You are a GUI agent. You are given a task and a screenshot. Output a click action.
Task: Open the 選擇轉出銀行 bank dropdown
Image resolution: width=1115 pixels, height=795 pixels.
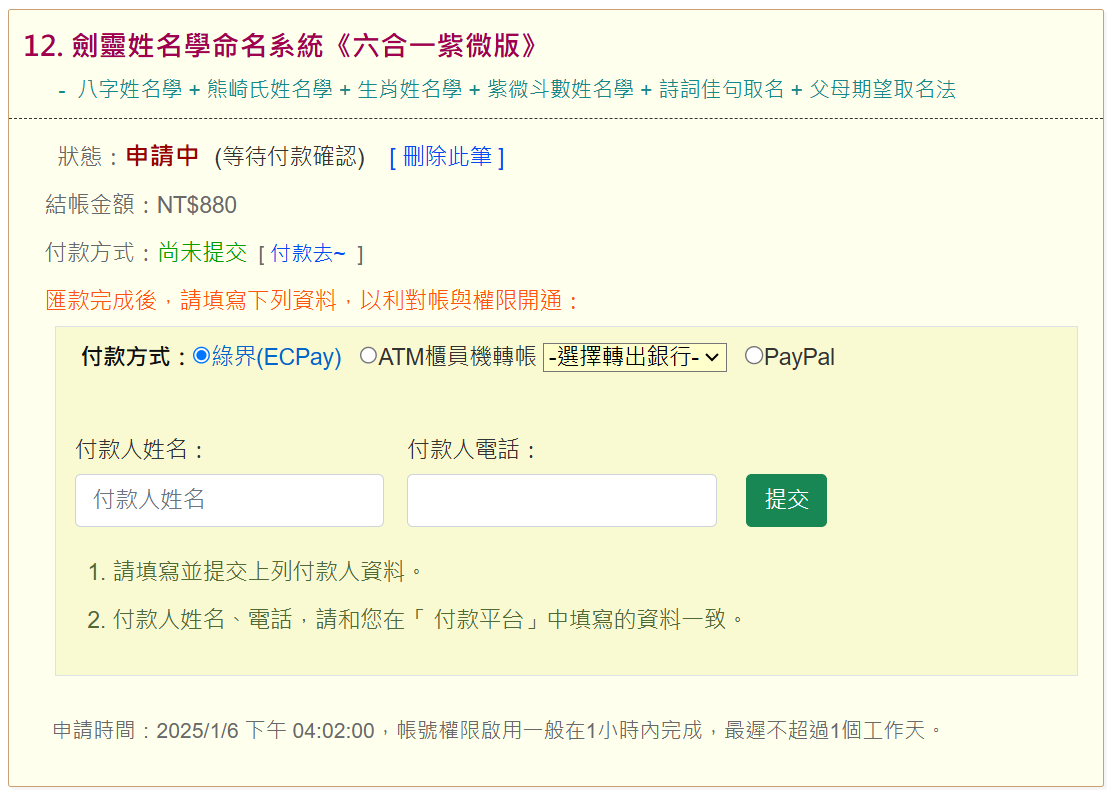[x=634, y=357]
